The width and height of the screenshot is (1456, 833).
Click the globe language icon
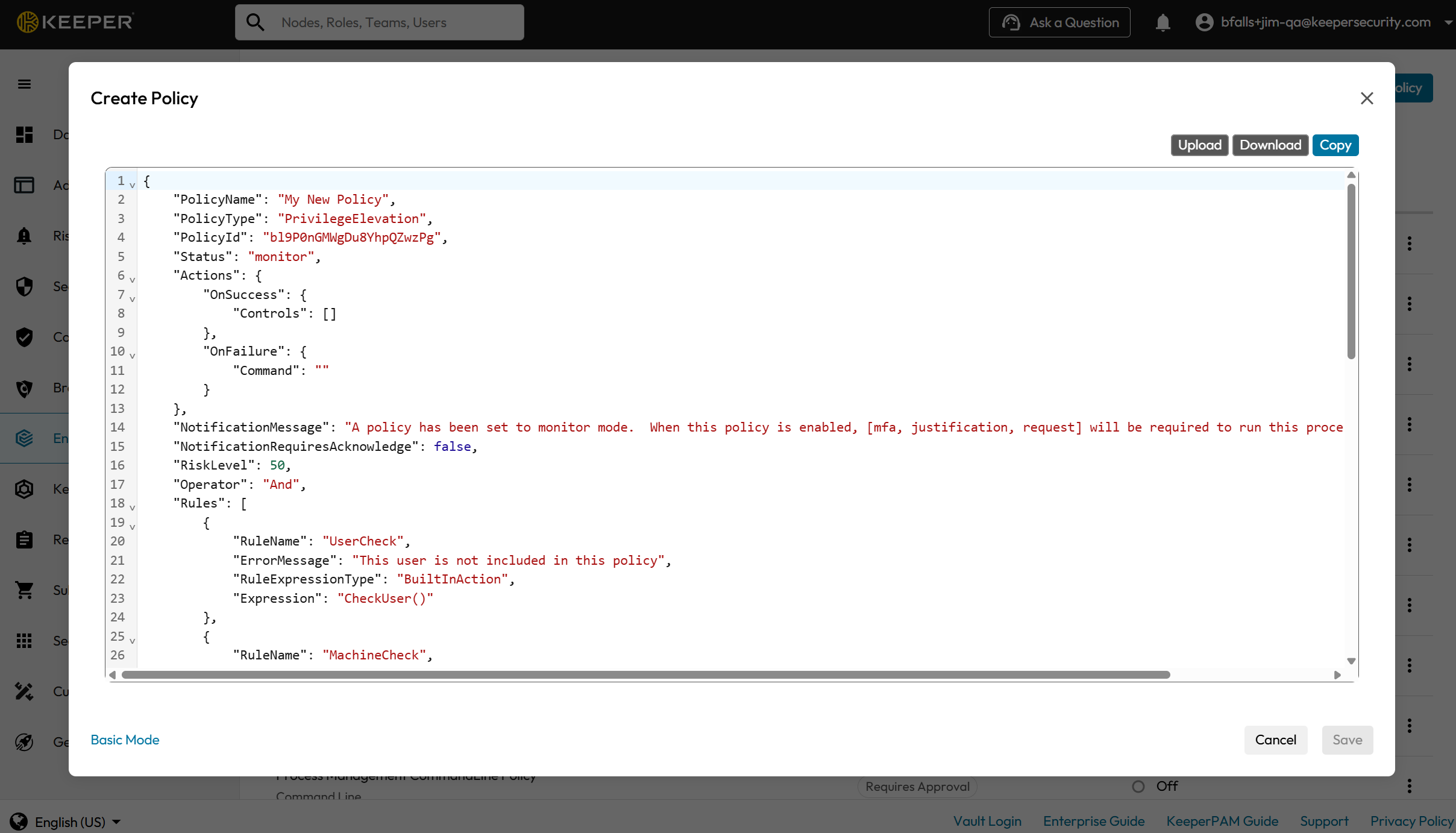19,822
